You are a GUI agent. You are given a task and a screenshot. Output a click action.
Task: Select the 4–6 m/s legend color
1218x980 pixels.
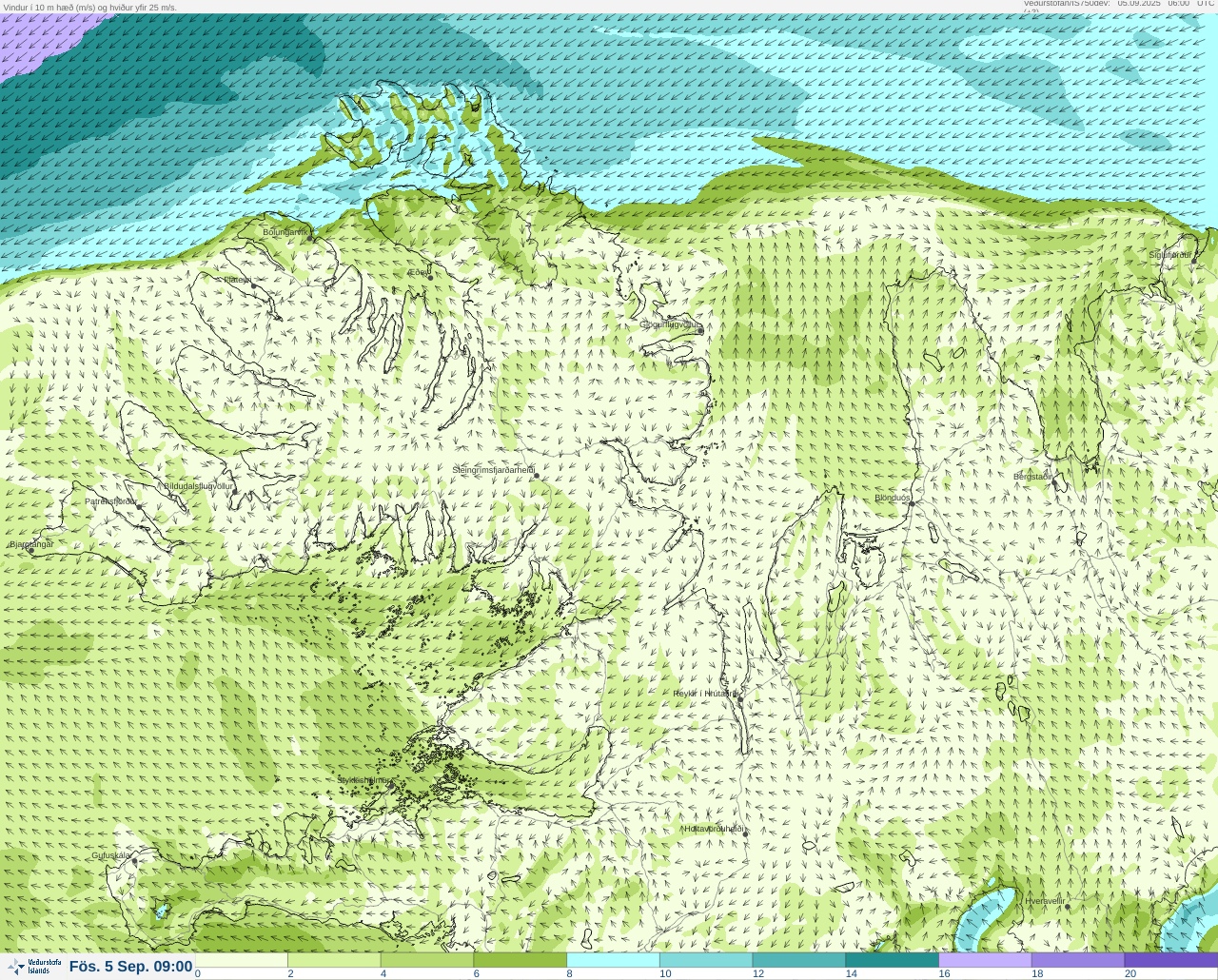click(x=427, y=960)
